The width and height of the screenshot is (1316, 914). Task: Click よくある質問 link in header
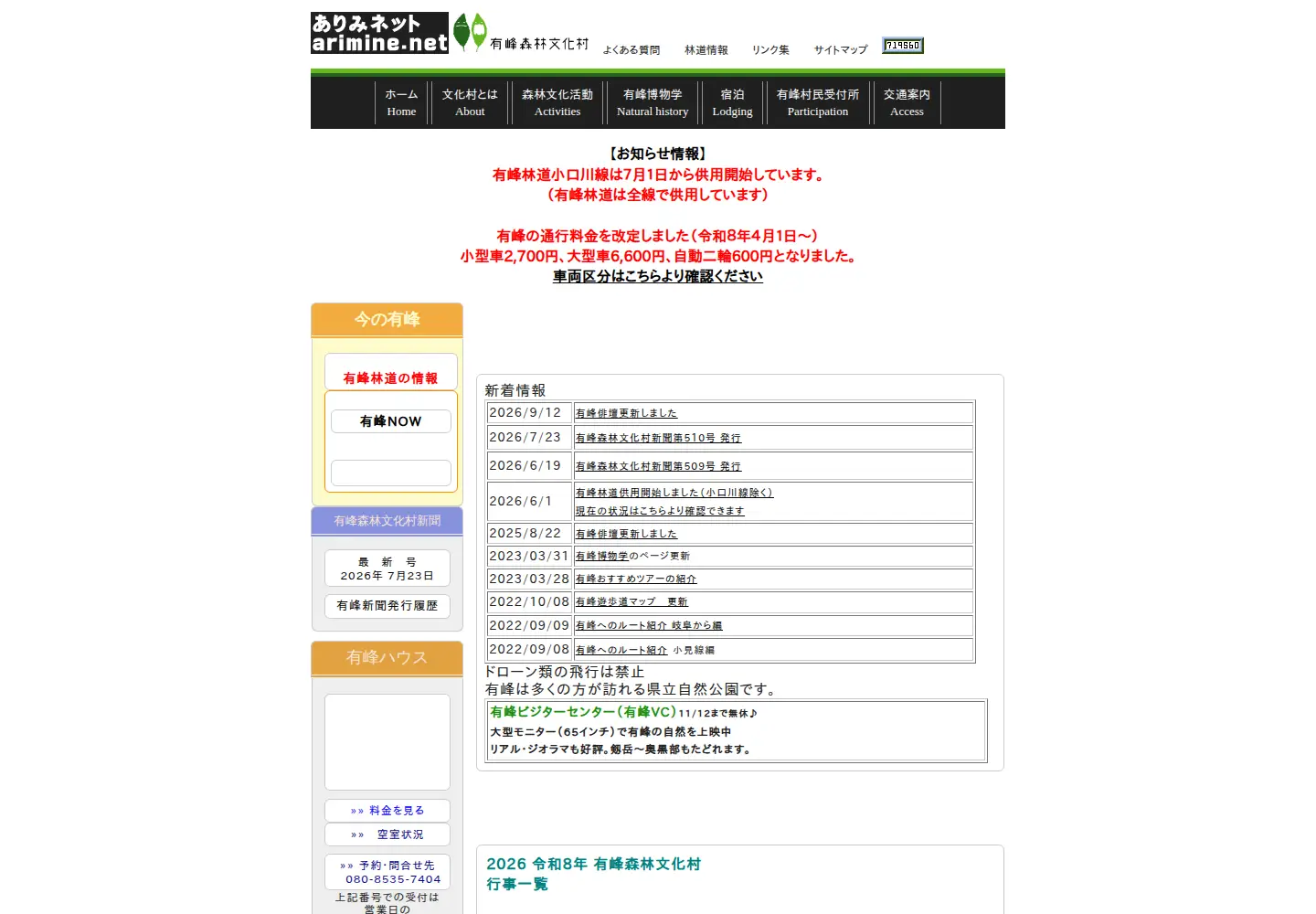point(631,50)
